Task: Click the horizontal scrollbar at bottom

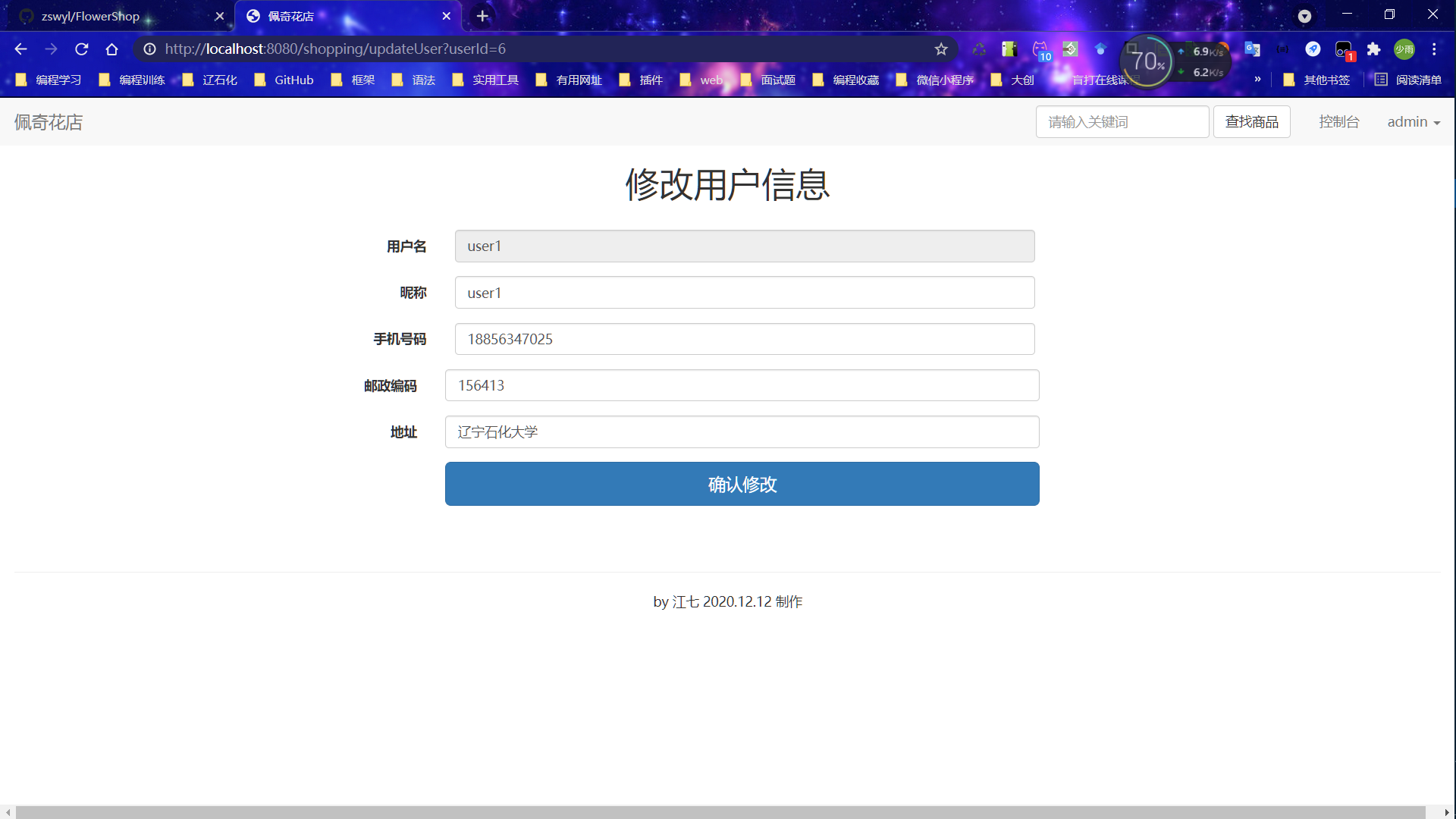Action: point(720,812)
